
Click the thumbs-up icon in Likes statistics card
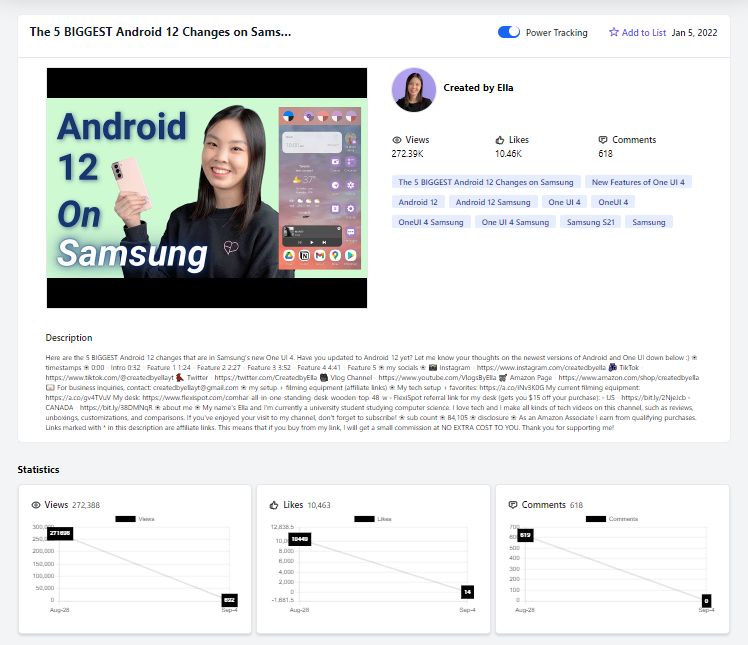274,505
